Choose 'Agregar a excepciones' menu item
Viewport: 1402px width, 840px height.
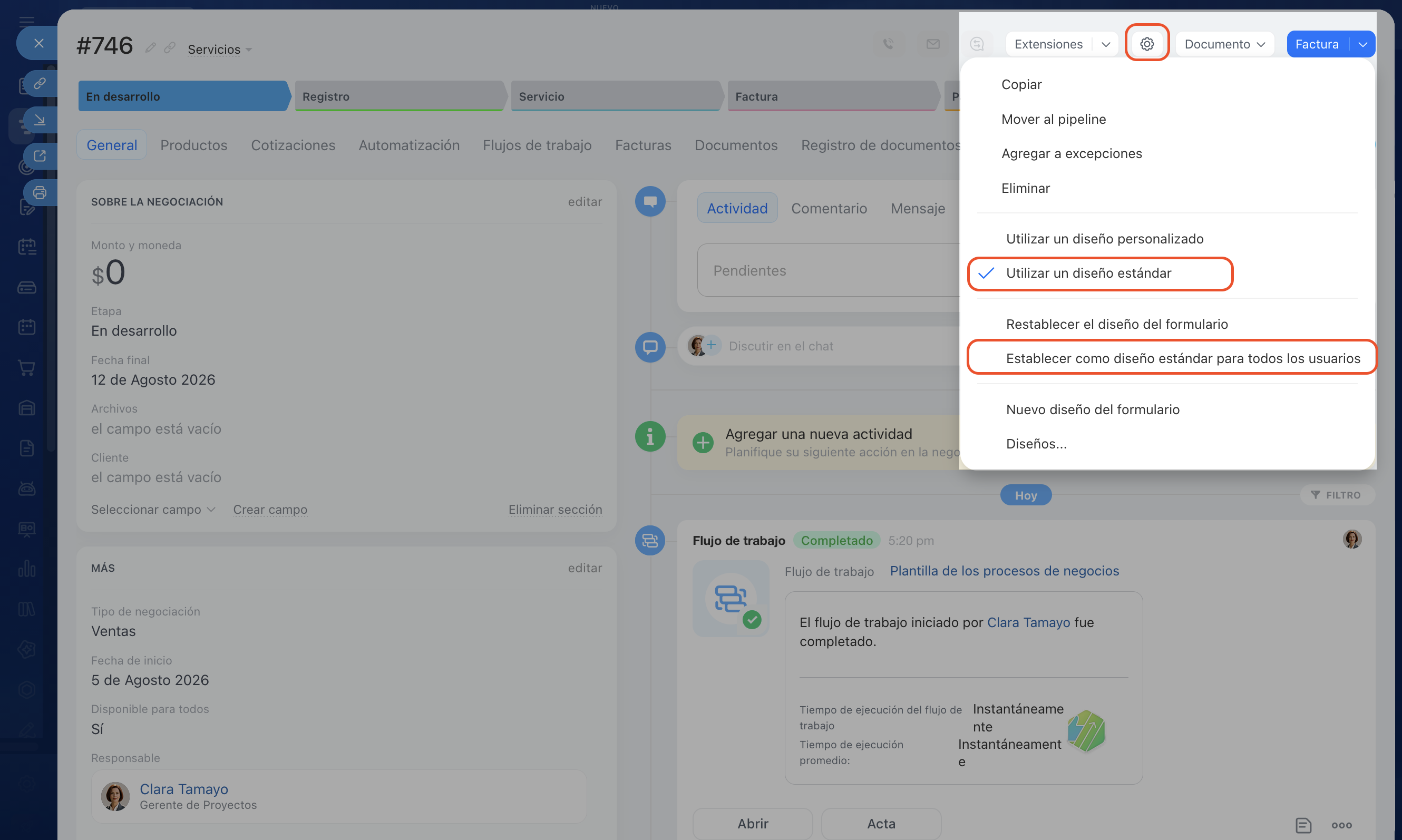1072,153
